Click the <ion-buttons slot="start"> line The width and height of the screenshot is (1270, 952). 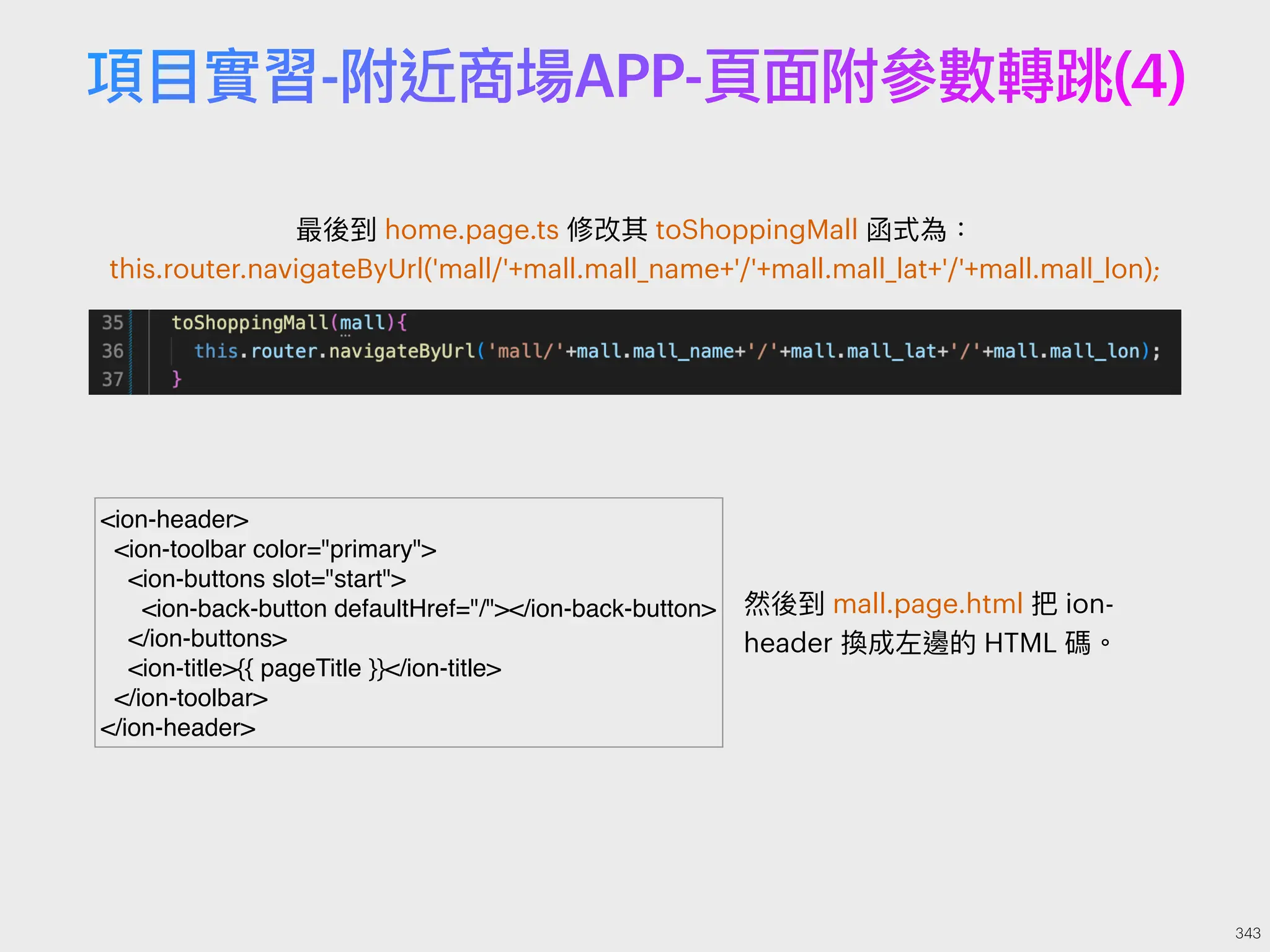point(267,579)
